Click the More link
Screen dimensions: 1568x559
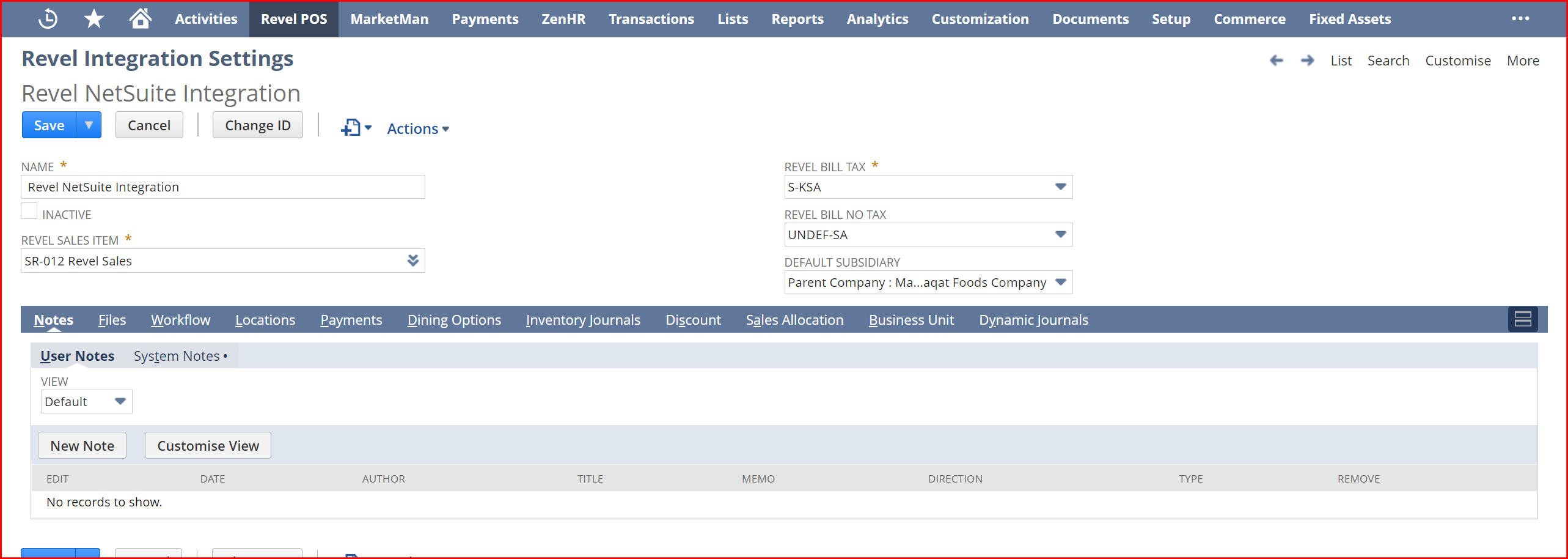pos(1523,61)
